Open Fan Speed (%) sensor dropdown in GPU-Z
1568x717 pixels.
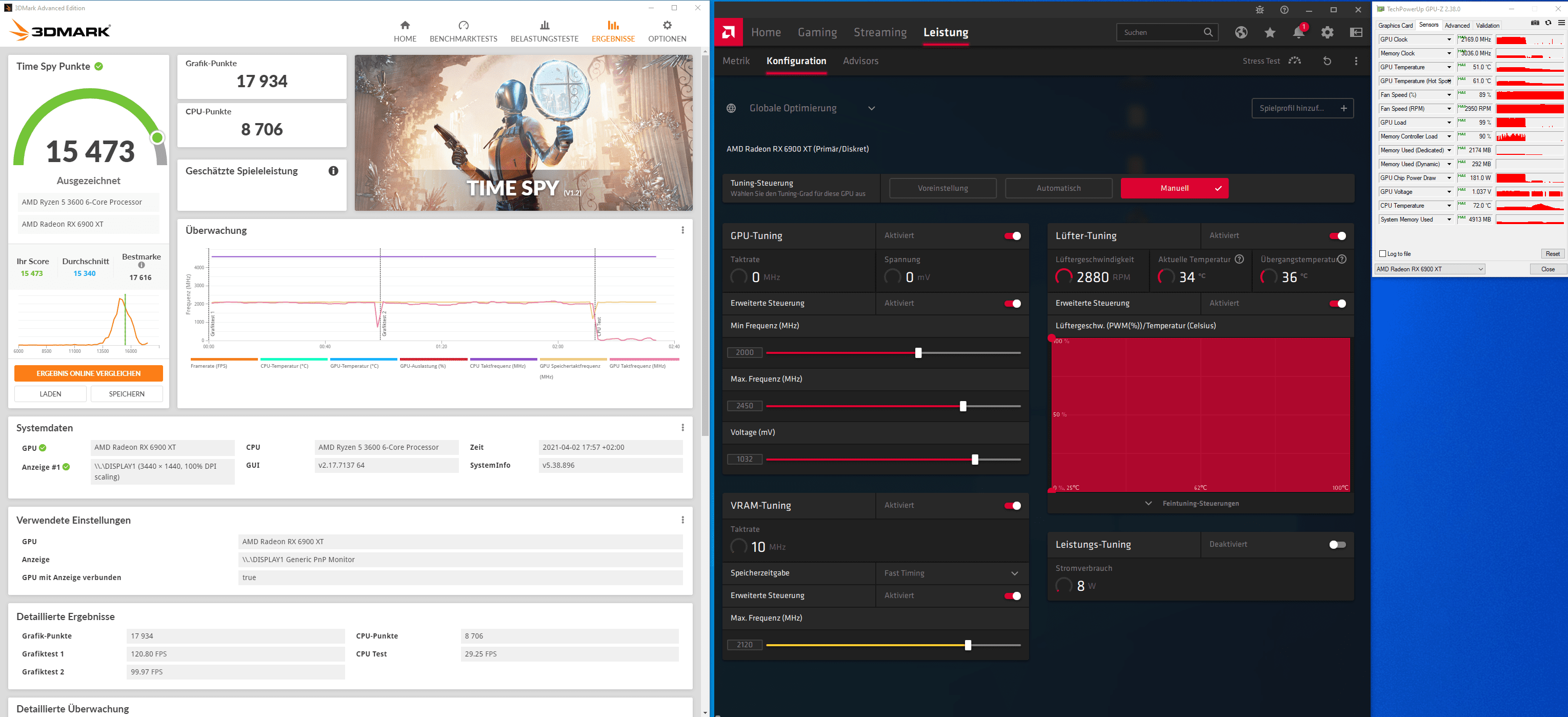coord(1449,95)
